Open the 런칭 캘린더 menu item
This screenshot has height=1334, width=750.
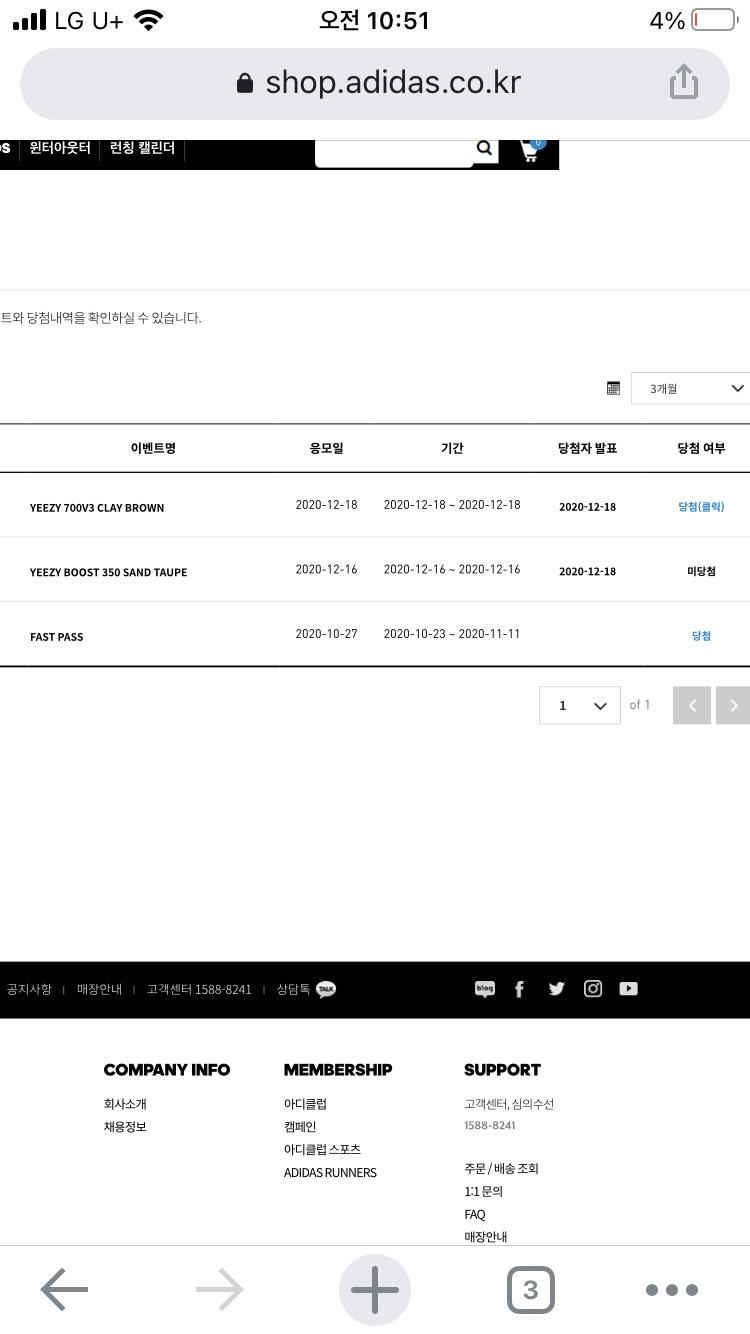[x=142, y=148]
